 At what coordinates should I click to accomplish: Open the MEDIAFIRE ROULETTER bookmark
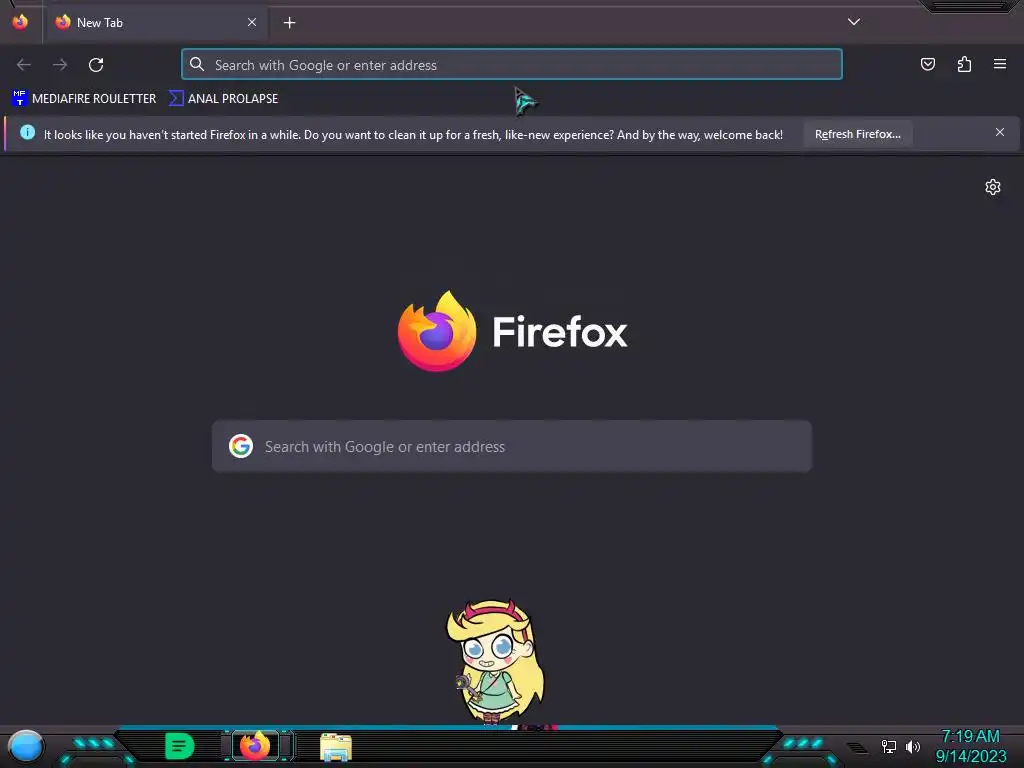click(x=84, y=99)
